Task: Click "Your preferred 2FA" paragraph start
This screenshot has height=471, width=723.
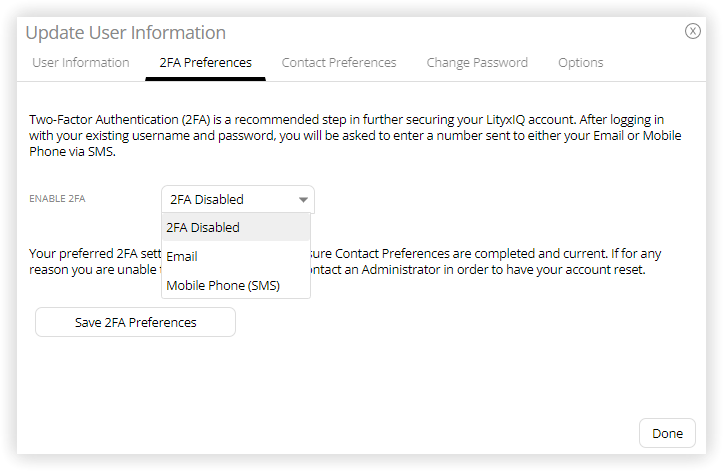Action: 83,254
